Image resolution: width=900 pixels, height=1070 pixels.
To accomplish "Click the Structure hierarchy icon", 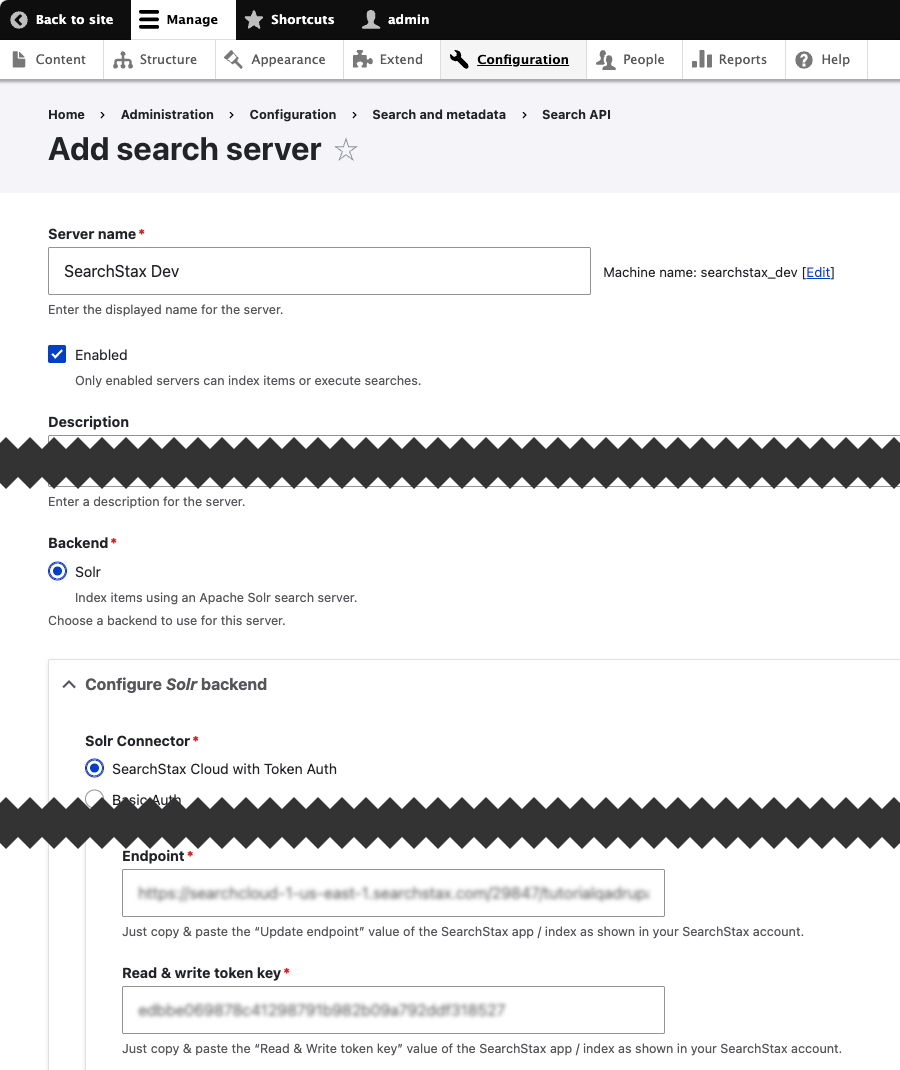I will pyautogui.click(x=123, y=60).
